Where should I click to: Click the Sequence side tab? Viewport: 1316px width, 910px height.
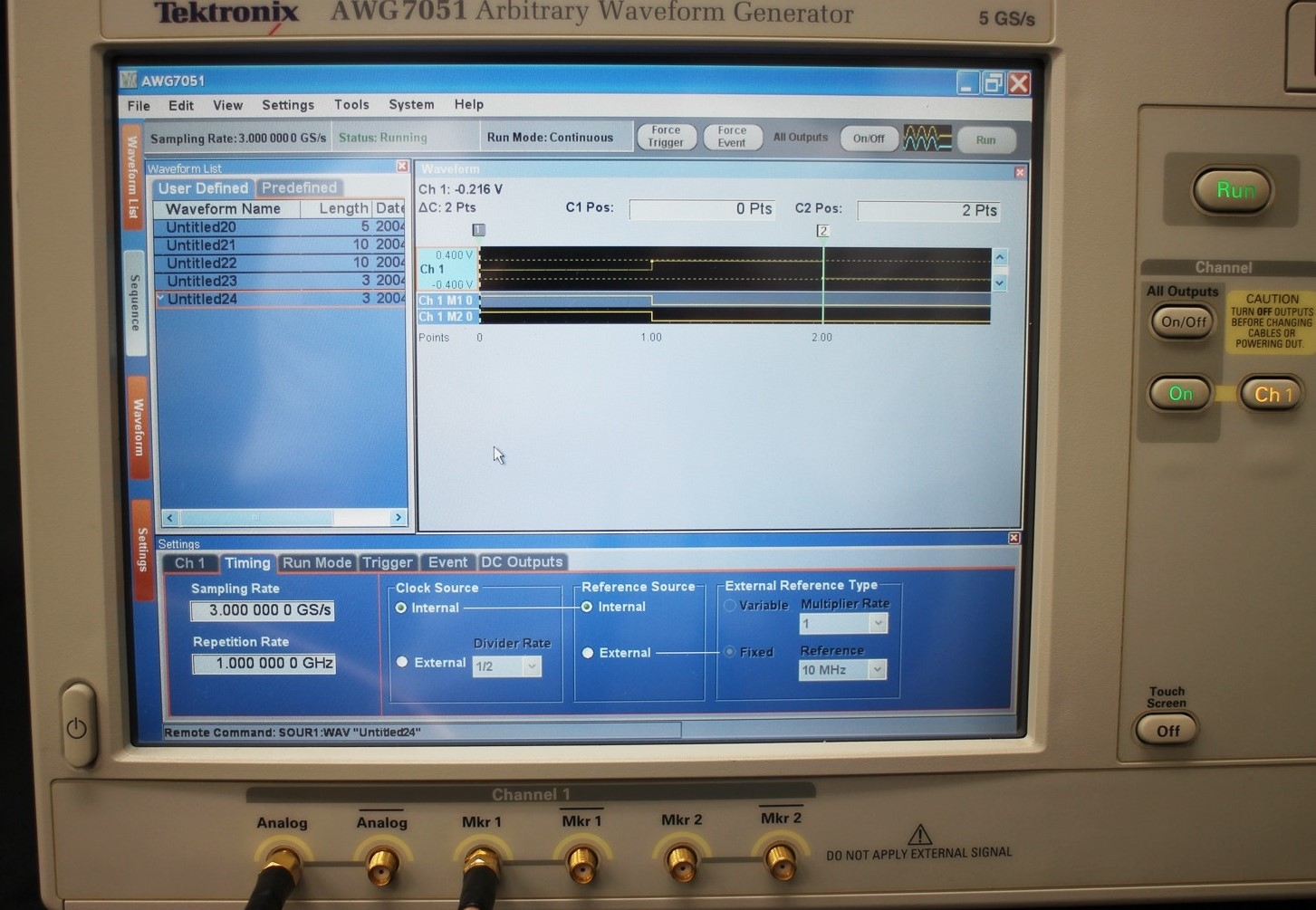point(135,302)
